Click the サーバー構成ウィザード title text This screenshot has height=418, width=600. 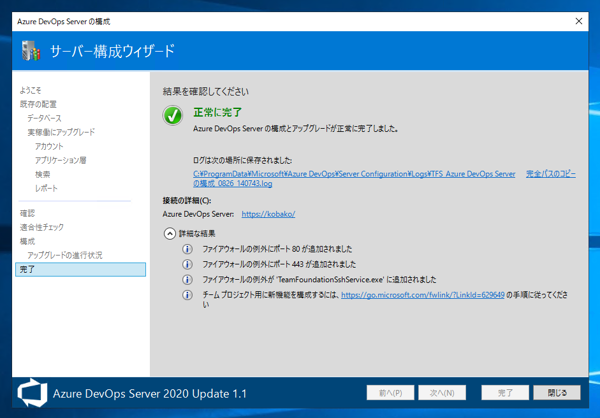click(112, 51)
